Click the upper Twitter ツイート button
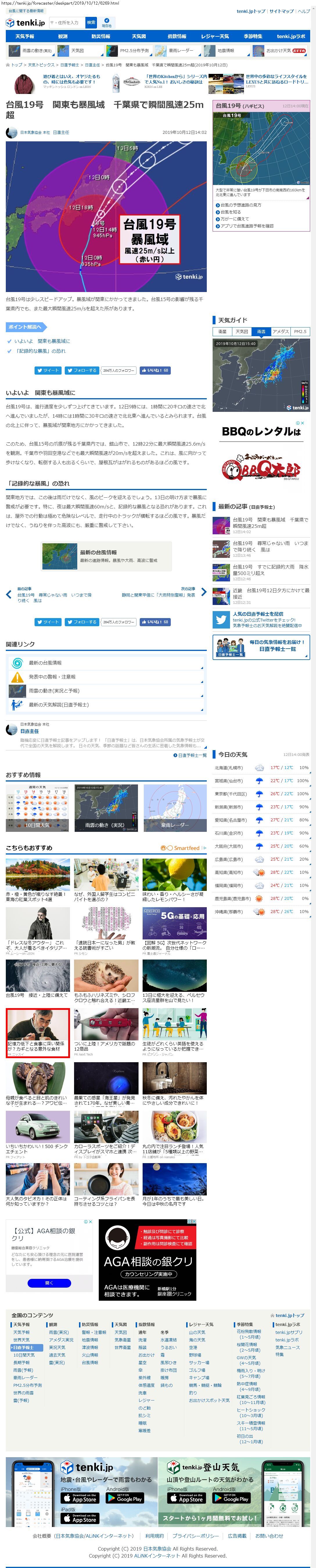This screenshot has width=316, height=1568. tap(47, 370)
